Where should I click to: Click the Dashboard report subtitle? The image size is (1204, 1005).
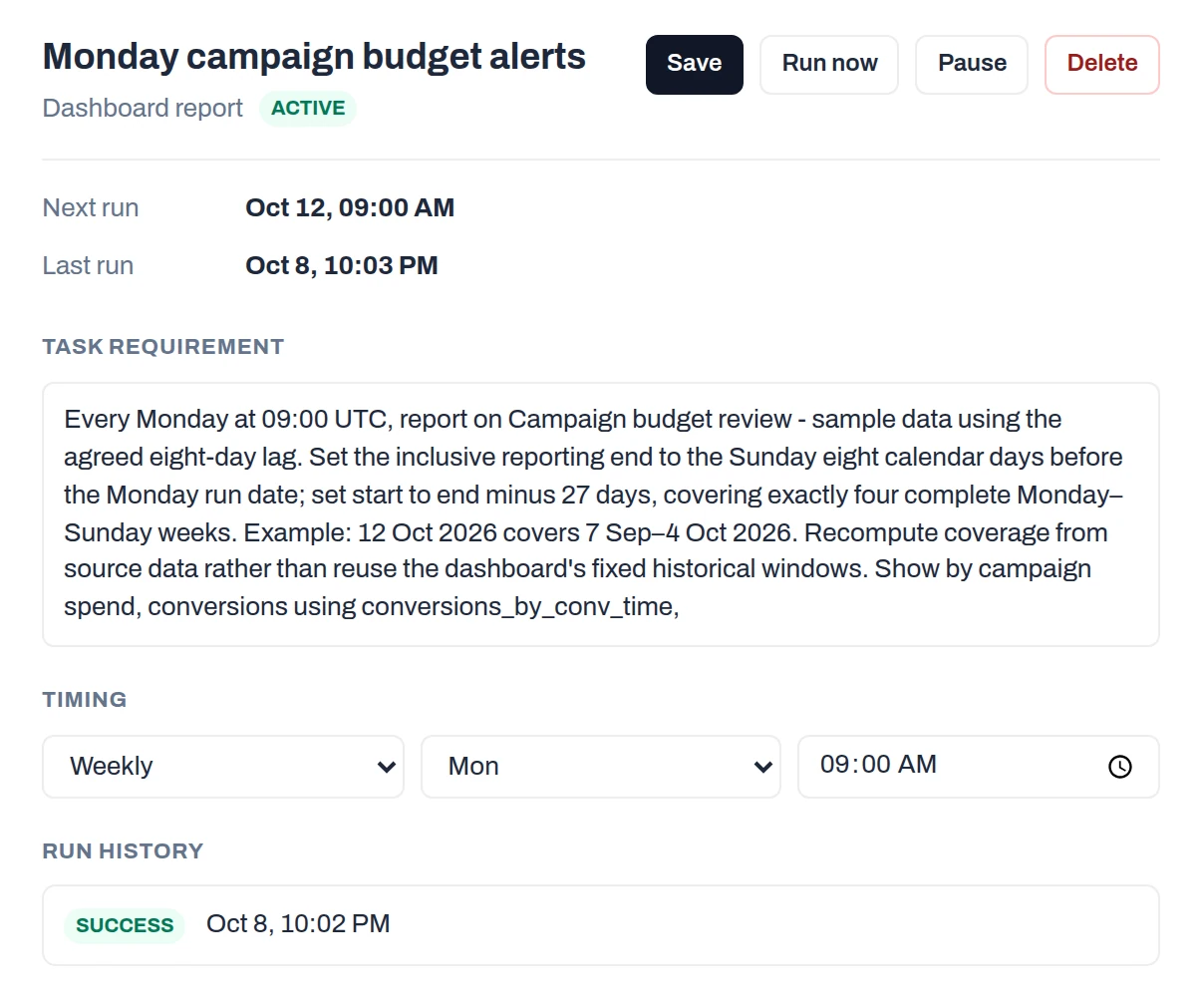click(x=143, y=109)
